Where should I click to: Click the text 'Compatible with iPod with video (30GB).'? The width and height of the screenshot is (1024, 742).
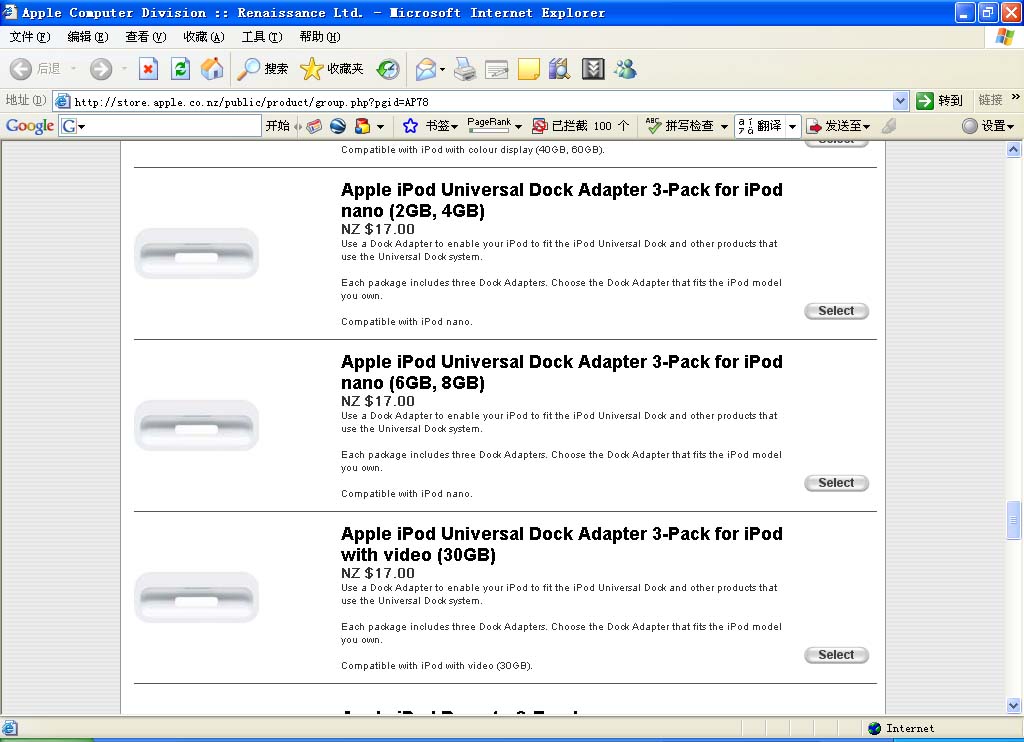(437, 666)
